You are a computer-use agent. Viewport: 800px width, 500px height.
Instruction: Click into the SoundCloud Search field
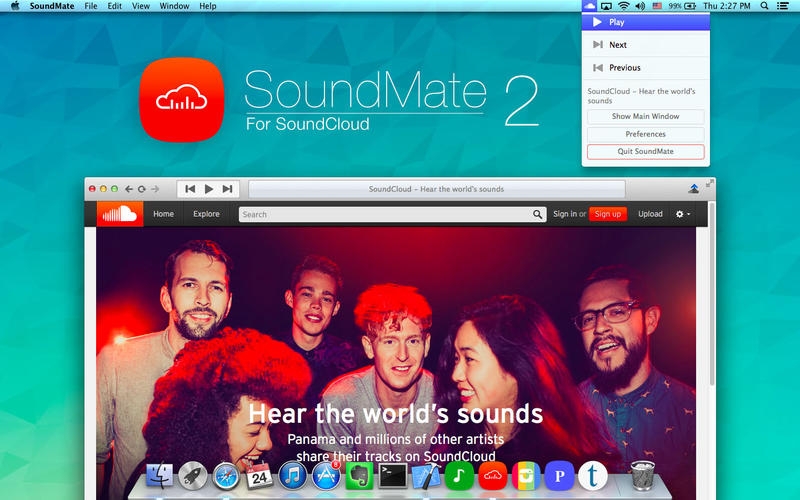coord(392,214)
